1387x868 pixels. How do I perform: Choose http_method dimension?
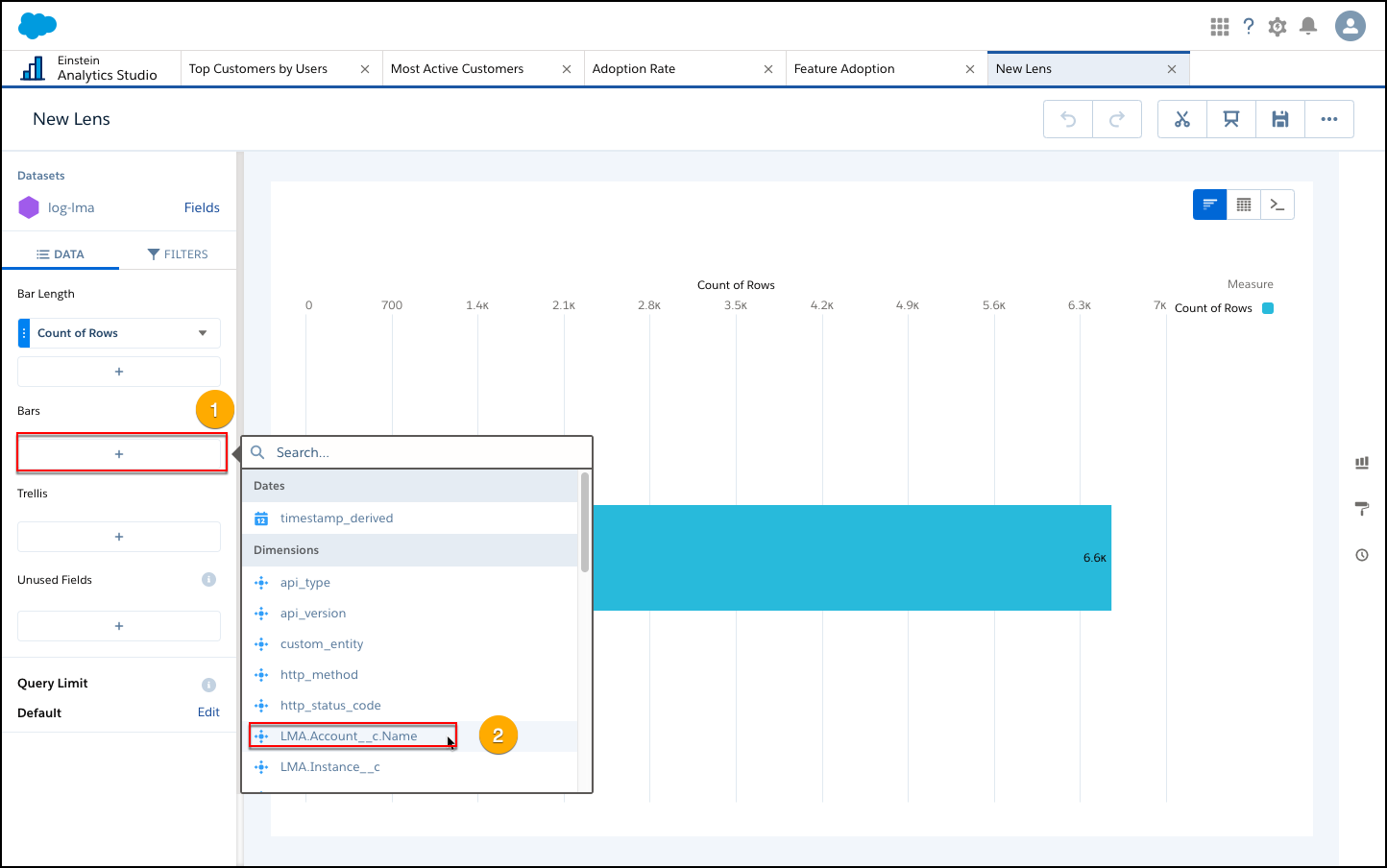(410, 675)
